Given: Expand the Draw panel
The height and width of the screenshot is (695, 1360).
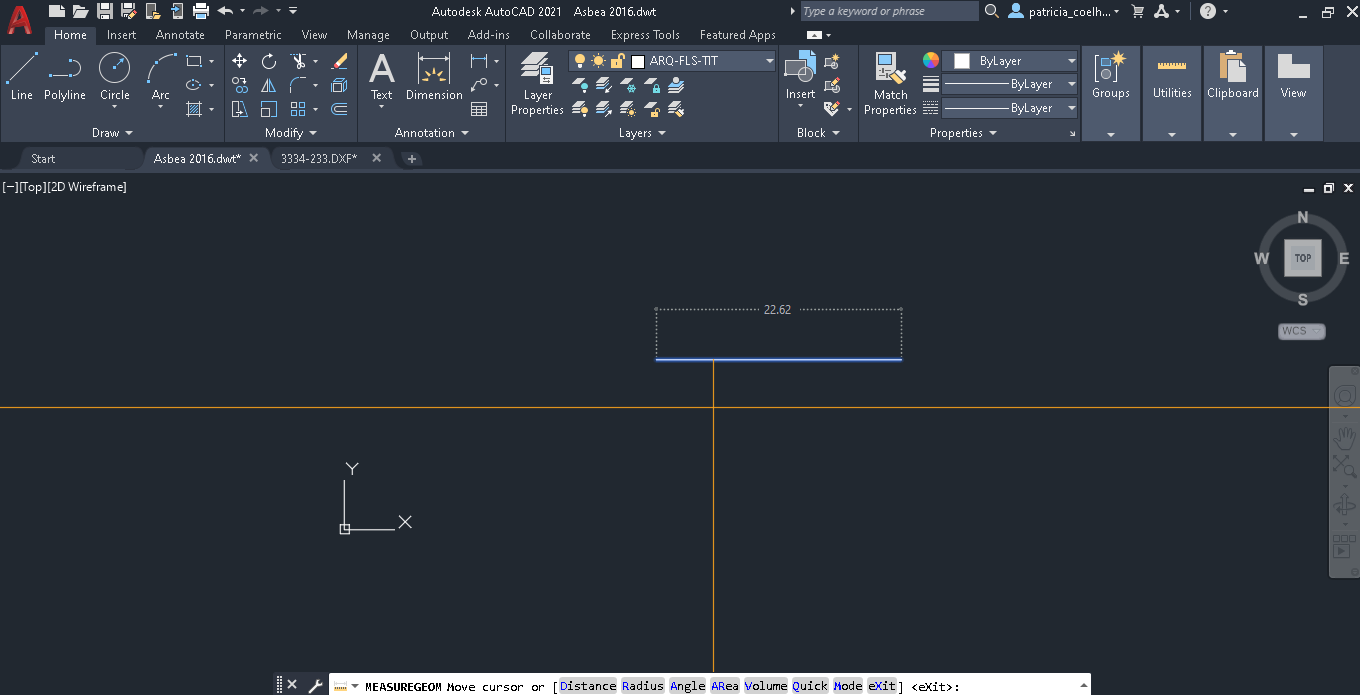Looking at the screenshot, I should [x=131, y=132].
